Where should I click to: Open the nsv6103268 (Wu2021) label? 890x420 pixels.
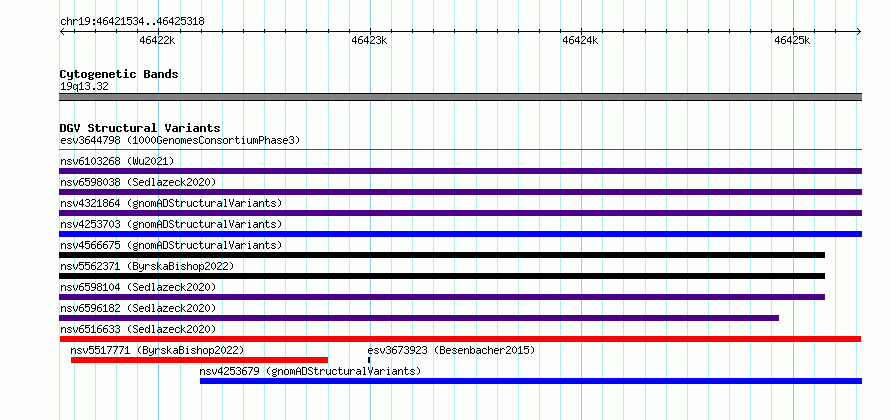117,161
